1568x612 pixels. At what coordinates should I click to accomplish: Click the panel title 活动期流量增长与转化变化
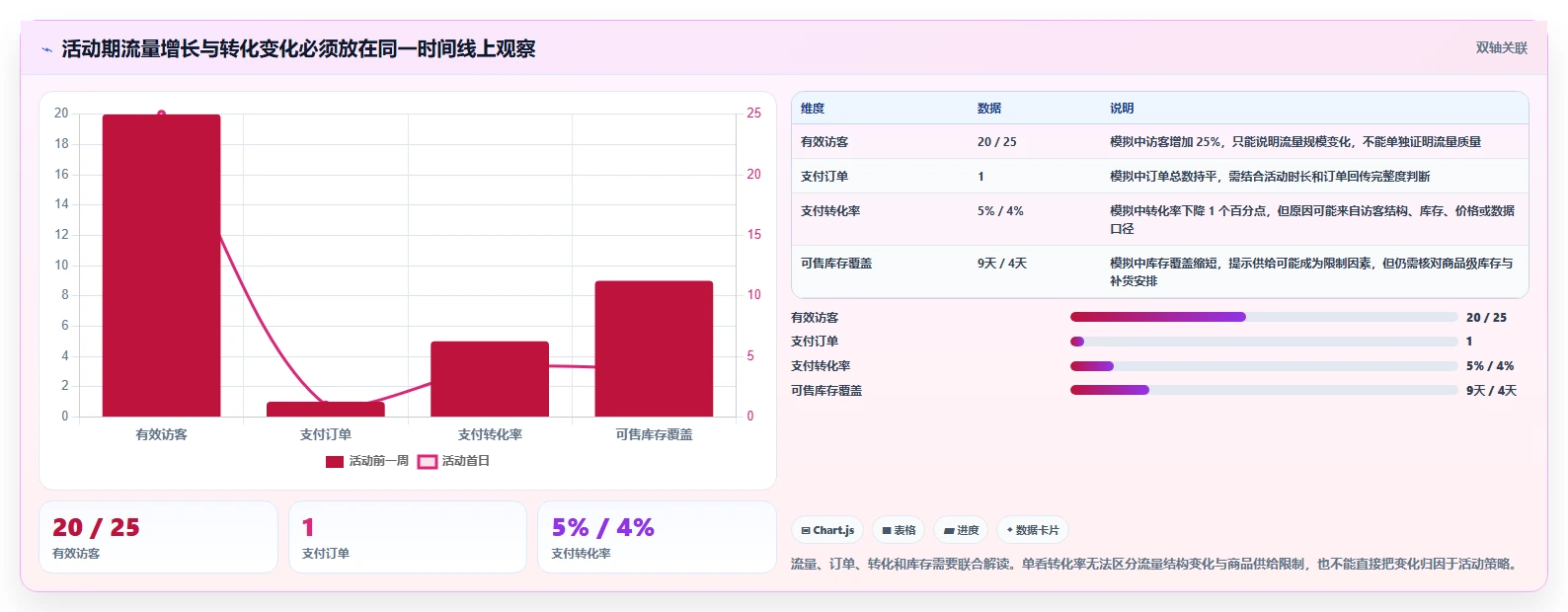[x=298, y=48]
